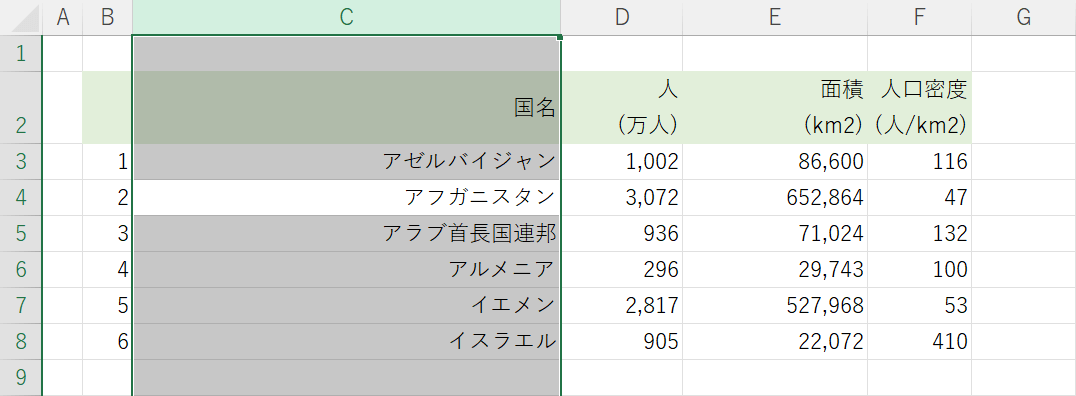Select row 5 header

21,233
